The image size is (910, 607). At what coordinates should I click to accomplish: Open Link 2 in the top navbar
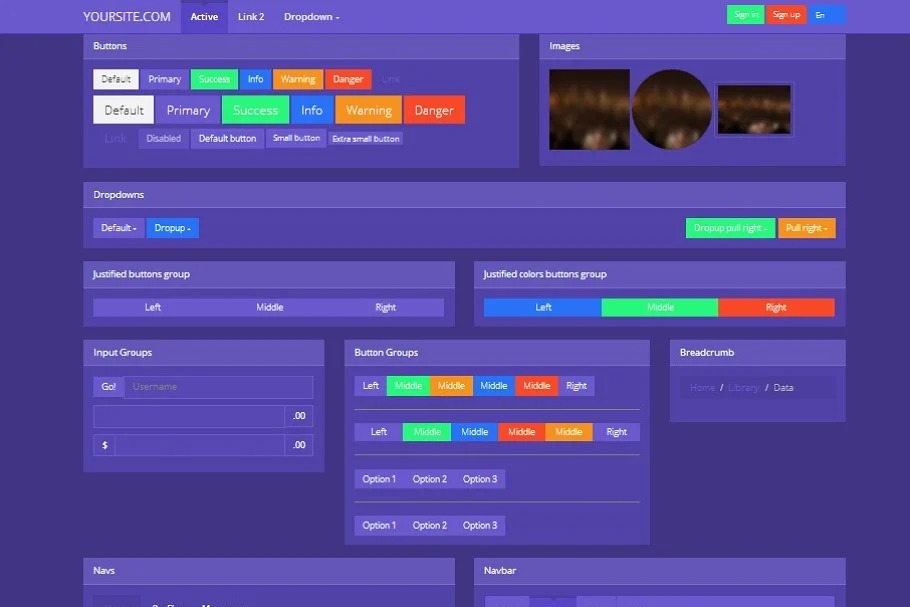coord(251,17)
